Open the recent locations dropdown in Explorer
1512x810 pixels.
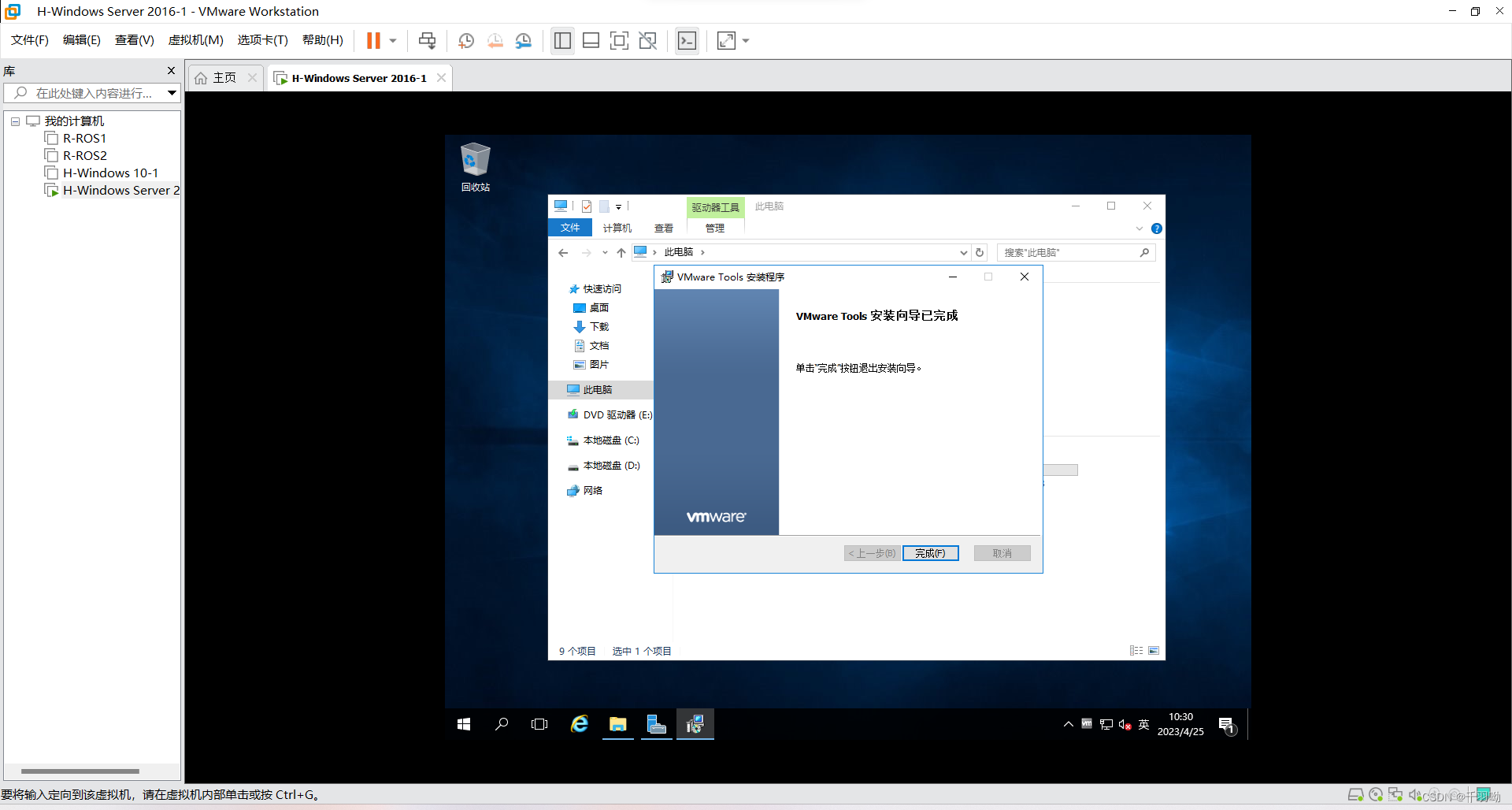604,253
